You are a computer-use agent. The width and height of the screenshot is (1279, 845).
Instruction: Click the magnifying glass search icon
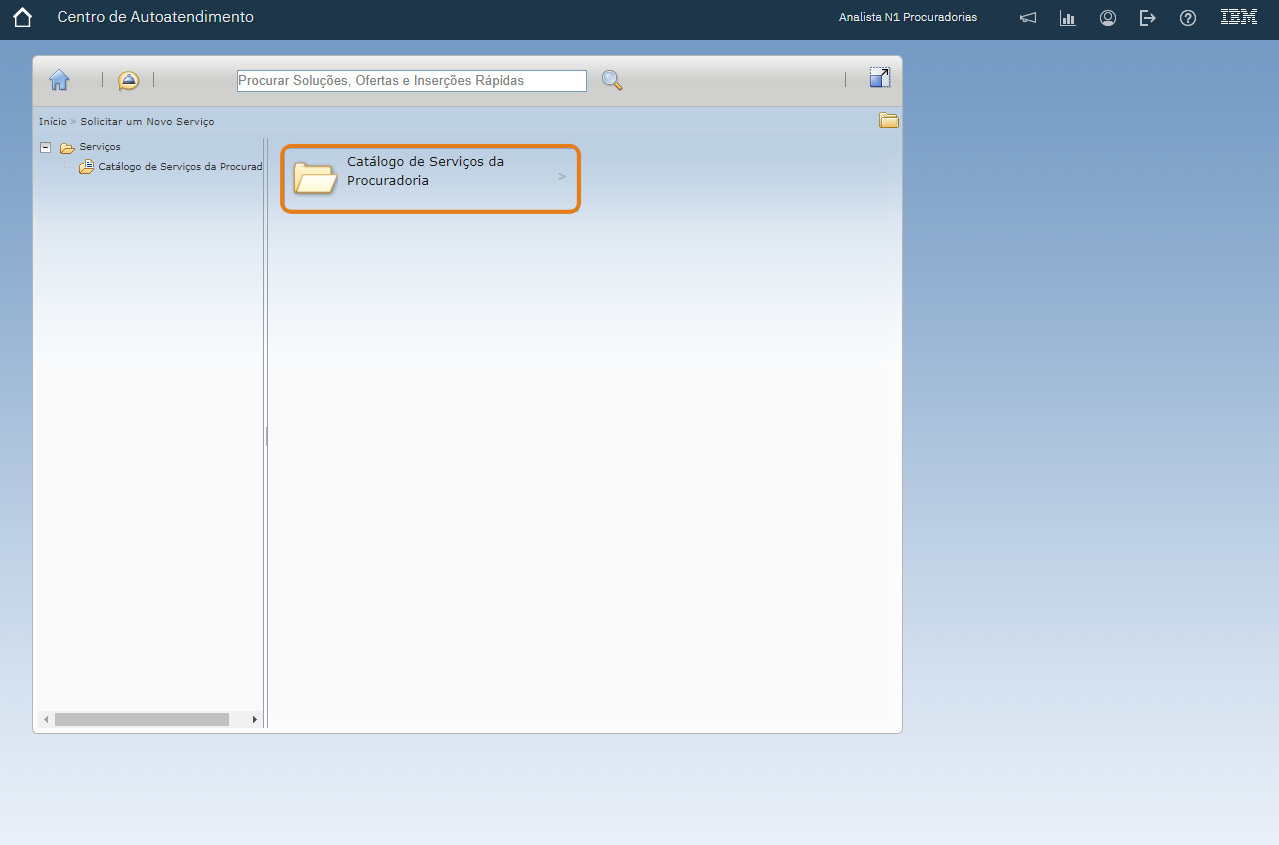pos(612,81)
